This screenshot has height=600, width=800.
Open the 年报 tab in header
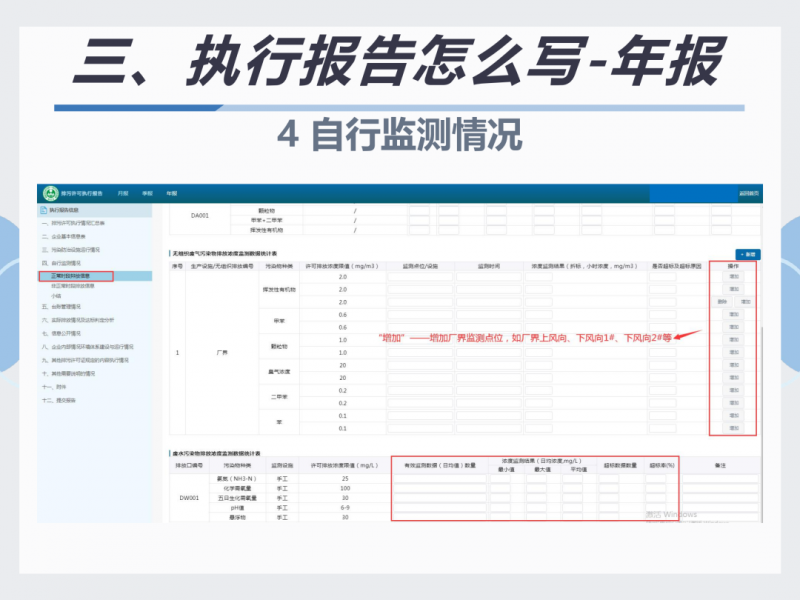[171, 193]
